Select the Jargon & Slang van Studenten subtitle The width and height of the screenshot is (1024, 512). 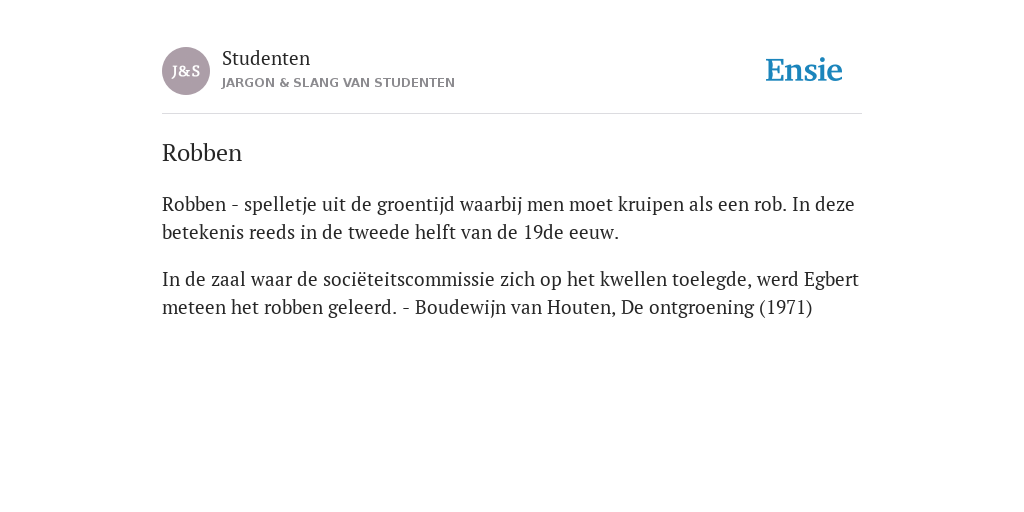coord(338,83)
